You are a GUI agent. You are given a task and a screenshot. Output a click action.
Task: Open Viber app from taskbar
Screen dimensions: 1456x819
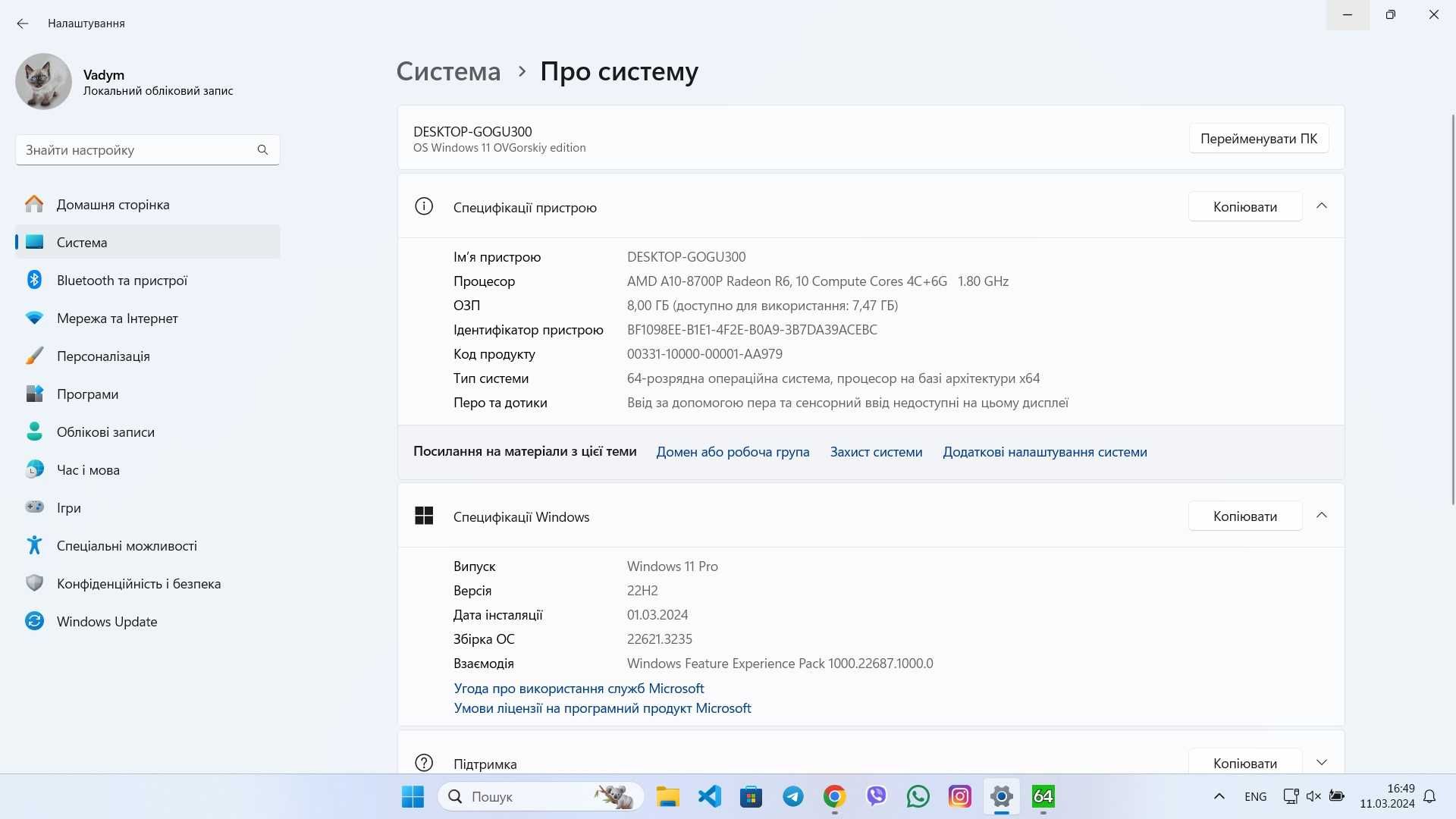(x=876, y=796)
